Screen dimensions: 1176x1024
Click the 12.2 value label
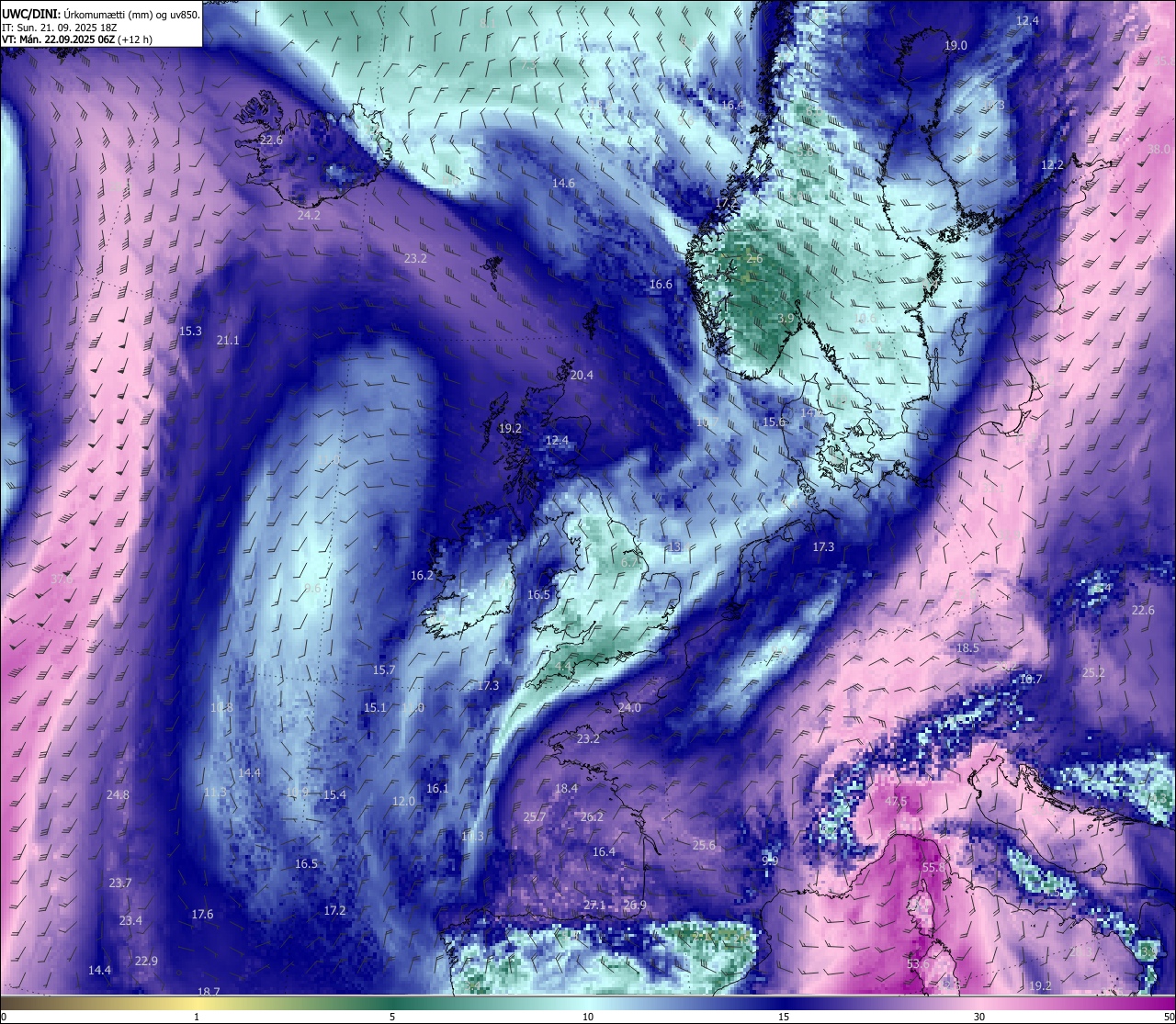click(1052, 164)
